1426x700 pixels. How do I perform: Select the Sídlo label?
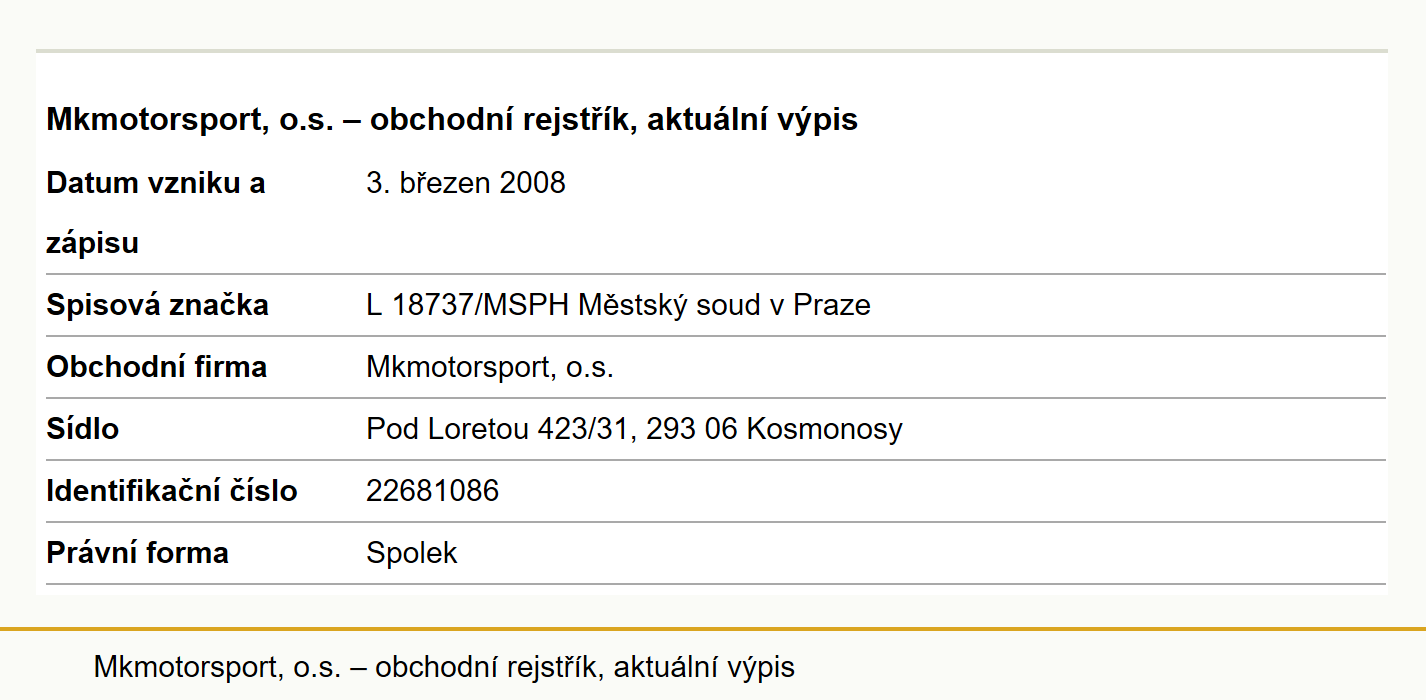(82, 429)
